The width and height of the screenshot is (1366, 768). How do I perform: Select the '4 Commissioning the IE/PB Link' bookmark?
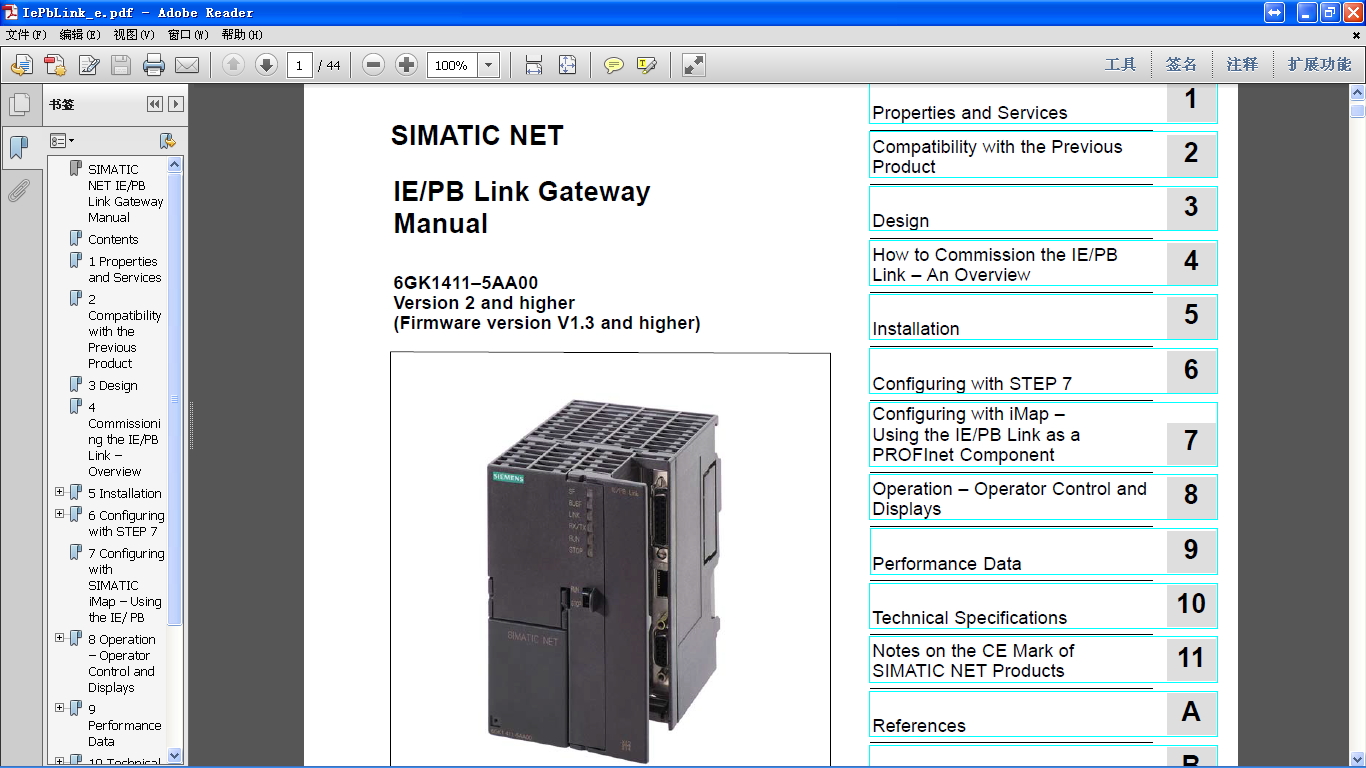coord(124,439)
